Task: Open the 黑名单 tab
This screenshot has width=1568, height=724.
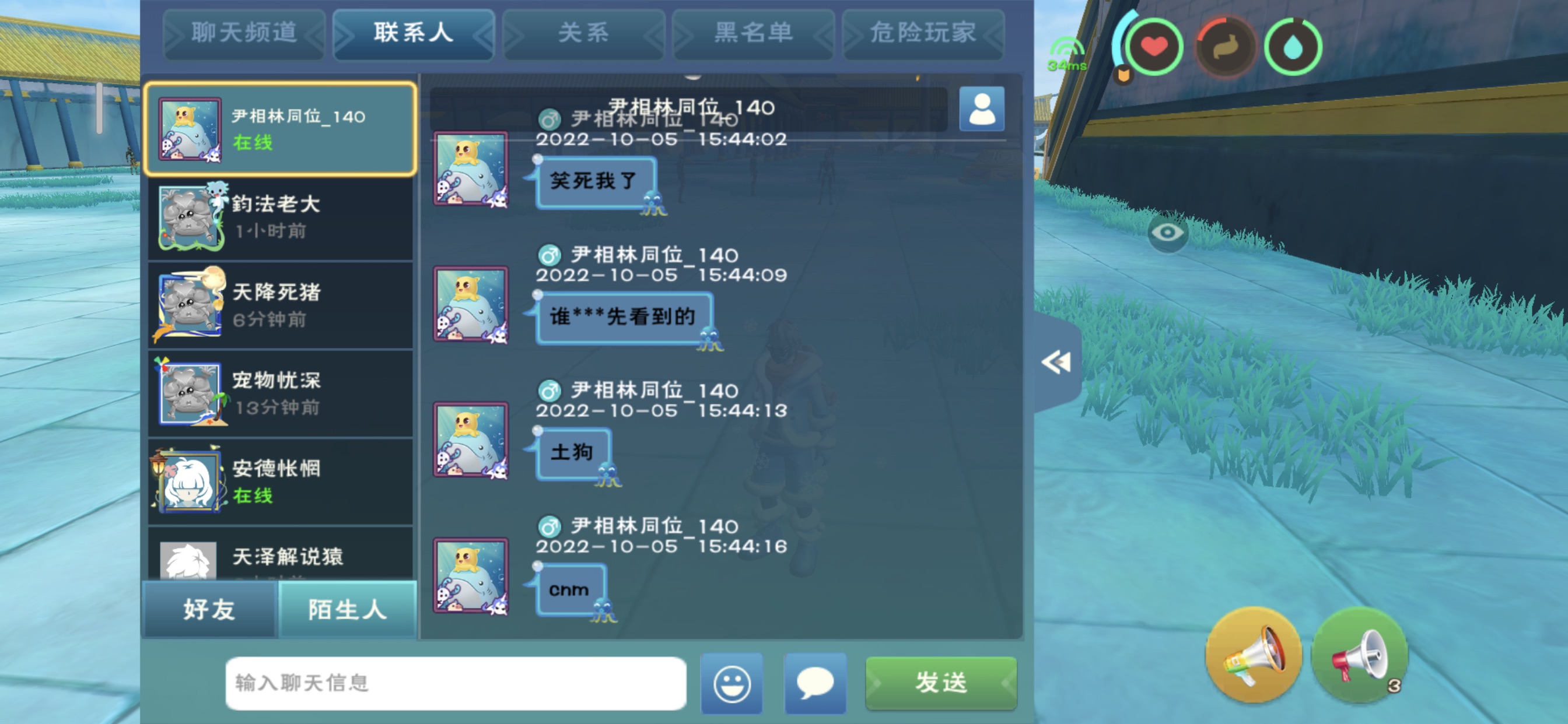Action: coord(753,33)
